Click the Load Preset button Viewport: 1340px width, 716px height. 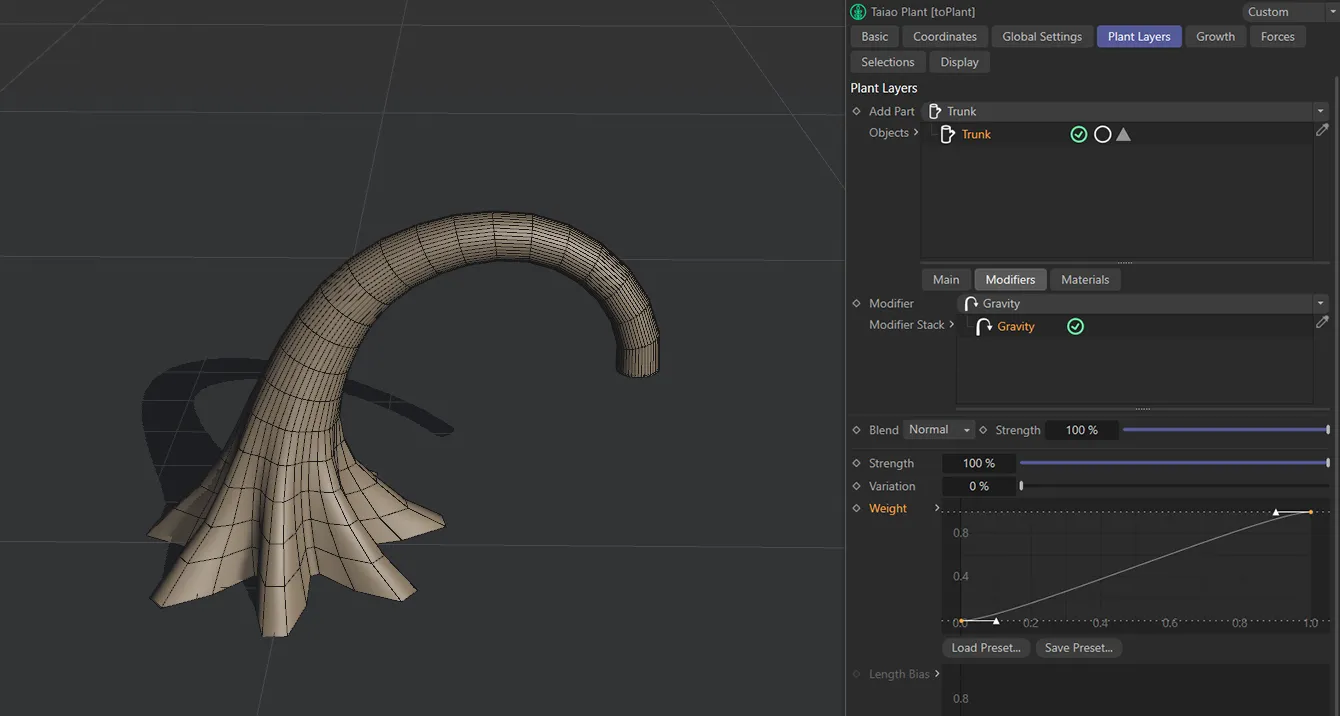985,647
